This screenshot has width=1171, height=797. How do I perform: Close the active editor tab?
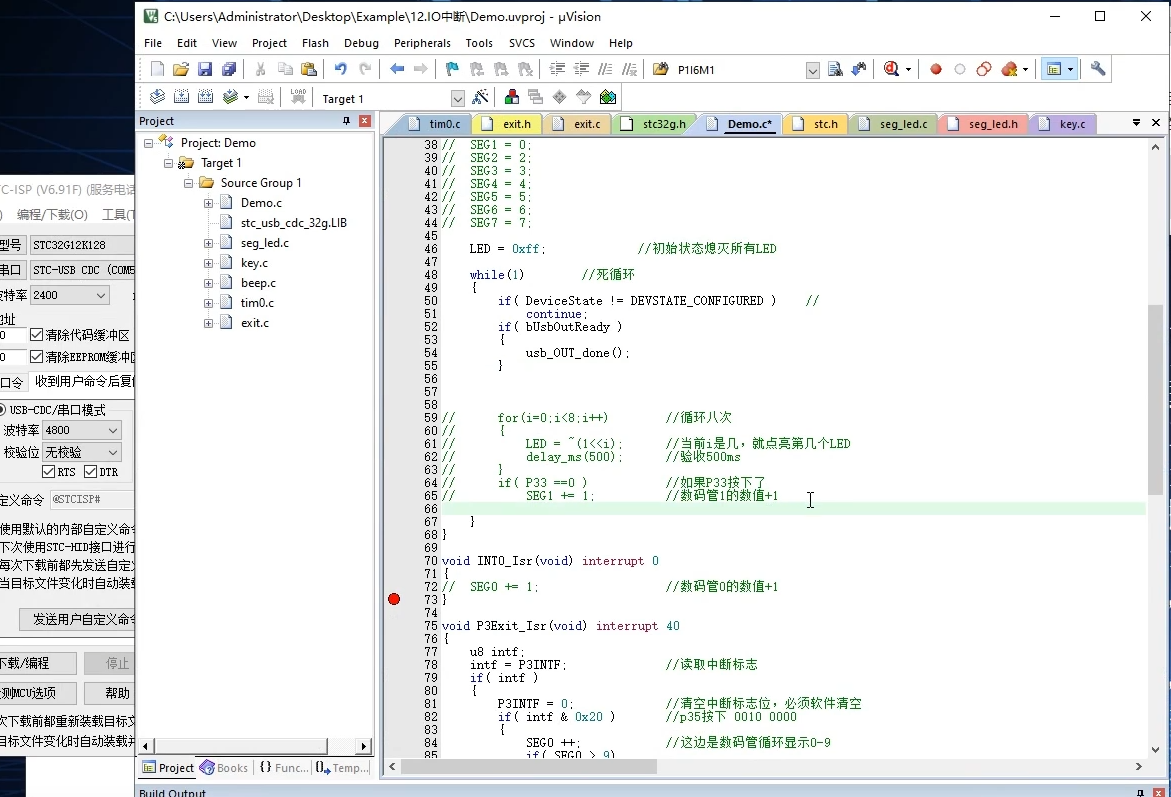pyautogui.click(x=1156, y=123)
